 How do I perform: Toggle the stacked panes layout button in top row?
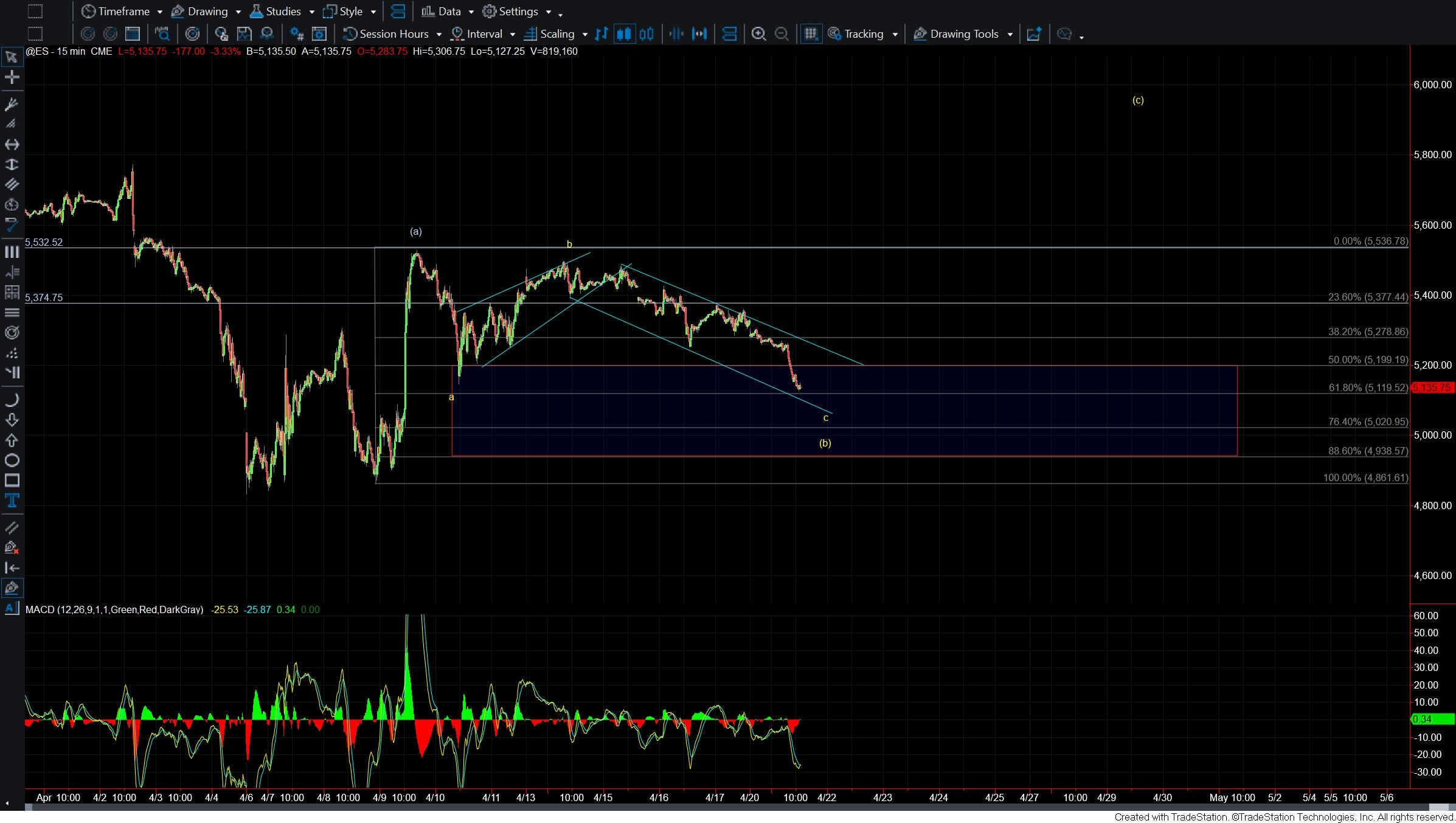point(398,12)
